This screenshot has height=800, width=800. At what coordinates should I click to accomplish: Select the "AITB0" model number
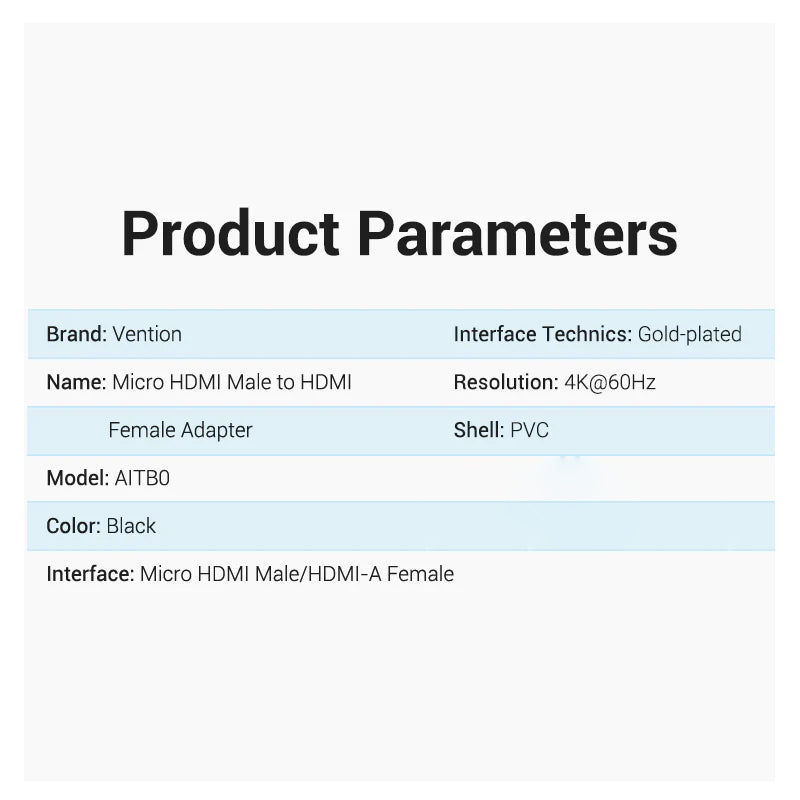[142, 478]
